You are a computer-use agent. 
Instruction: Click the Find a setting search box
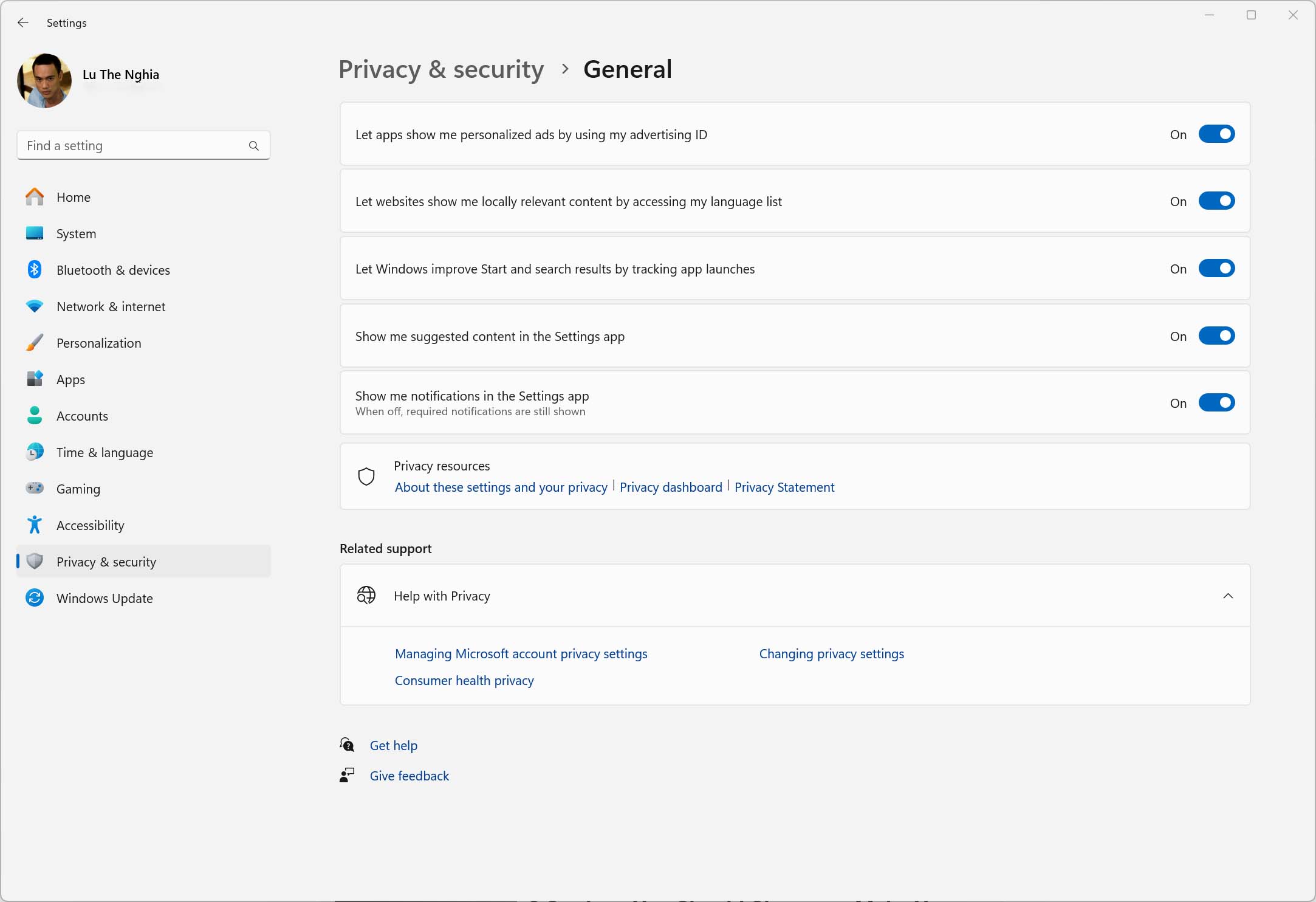pos(143,146)
